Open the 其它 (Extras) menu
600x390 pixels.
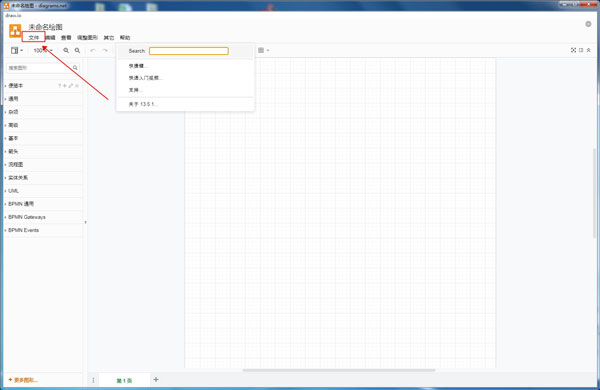point(109,38)
